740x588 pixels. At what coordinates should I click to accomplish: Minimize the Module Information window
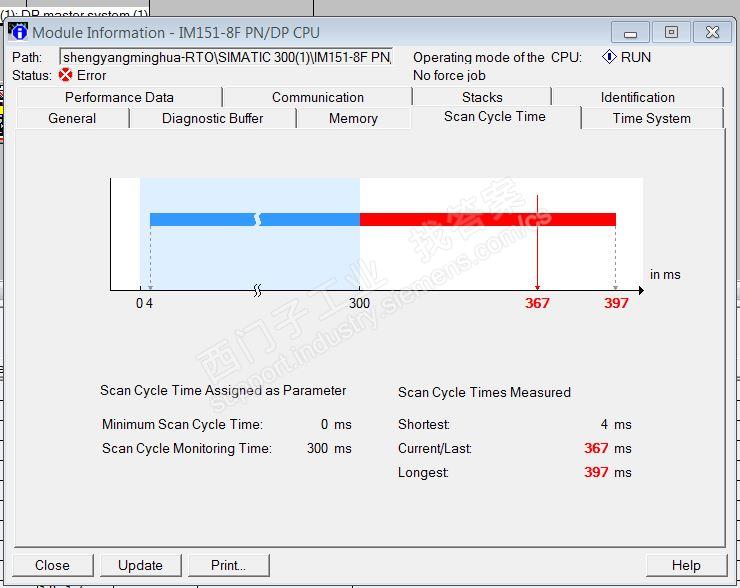630,33
